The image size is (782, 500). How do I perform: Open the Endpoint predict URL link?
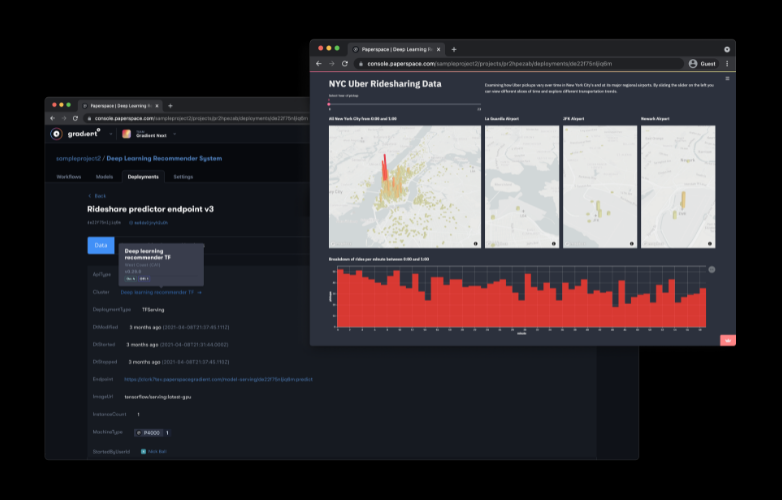[x=218, y=379]
